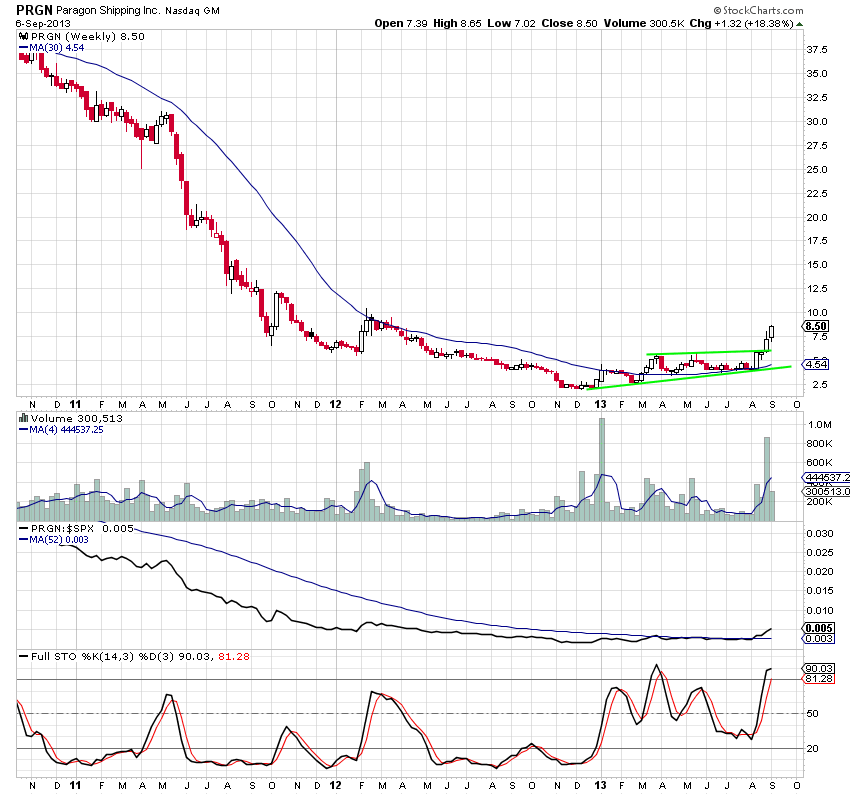Click the Low 7.02 header value

pyautogui.click(x=511, y=23)
